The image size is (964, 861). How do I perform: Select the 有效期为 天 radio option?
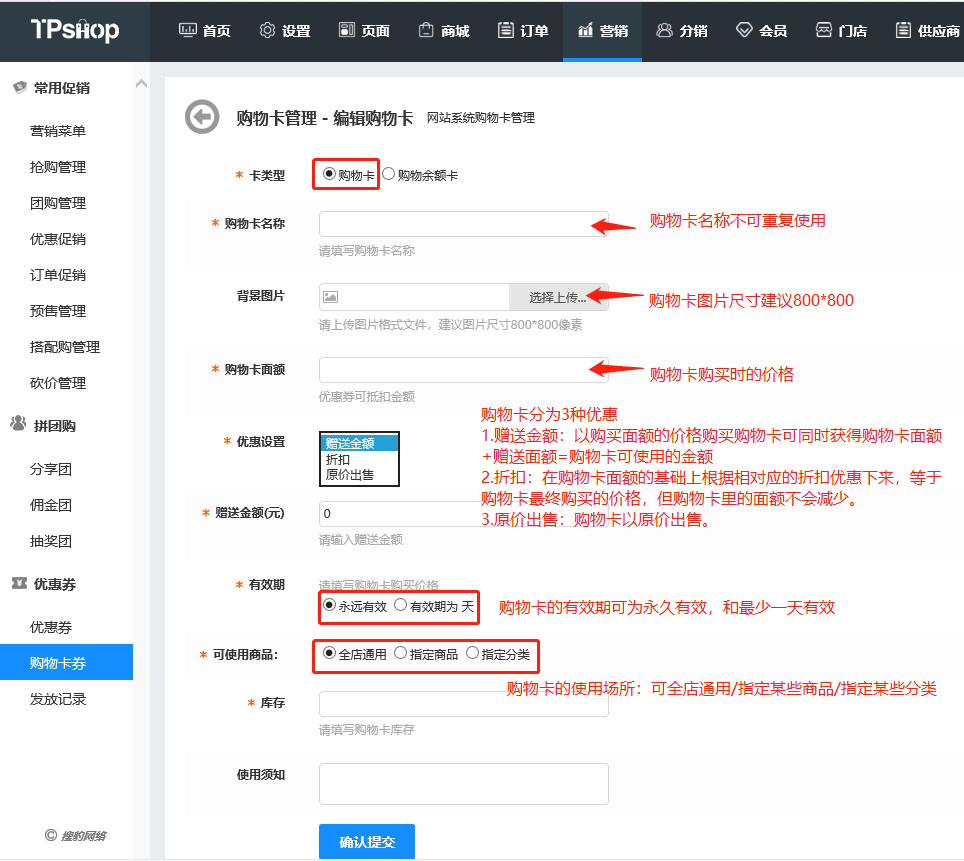(401, 605)
